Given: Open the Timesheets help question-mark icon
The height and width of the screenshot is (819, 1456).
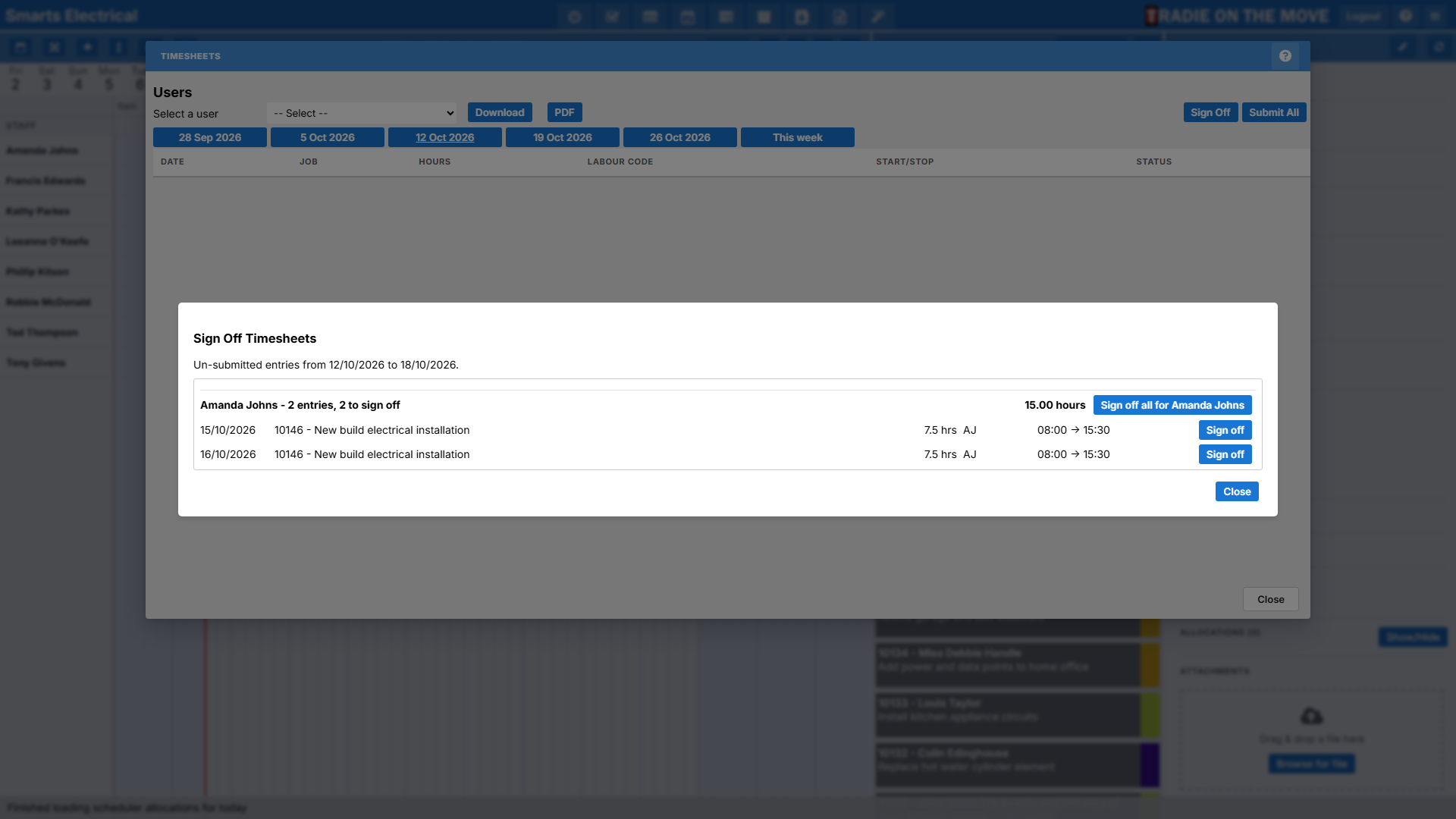Looking at the screenshot, I should coord(1285,56).
